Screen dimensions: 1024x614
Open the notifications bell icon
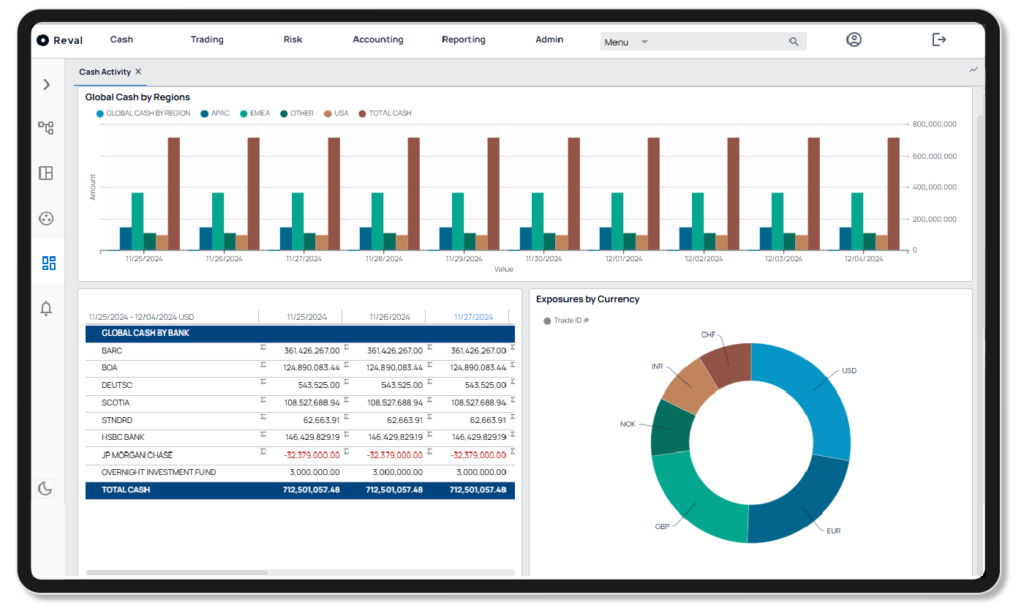point(46,309)
